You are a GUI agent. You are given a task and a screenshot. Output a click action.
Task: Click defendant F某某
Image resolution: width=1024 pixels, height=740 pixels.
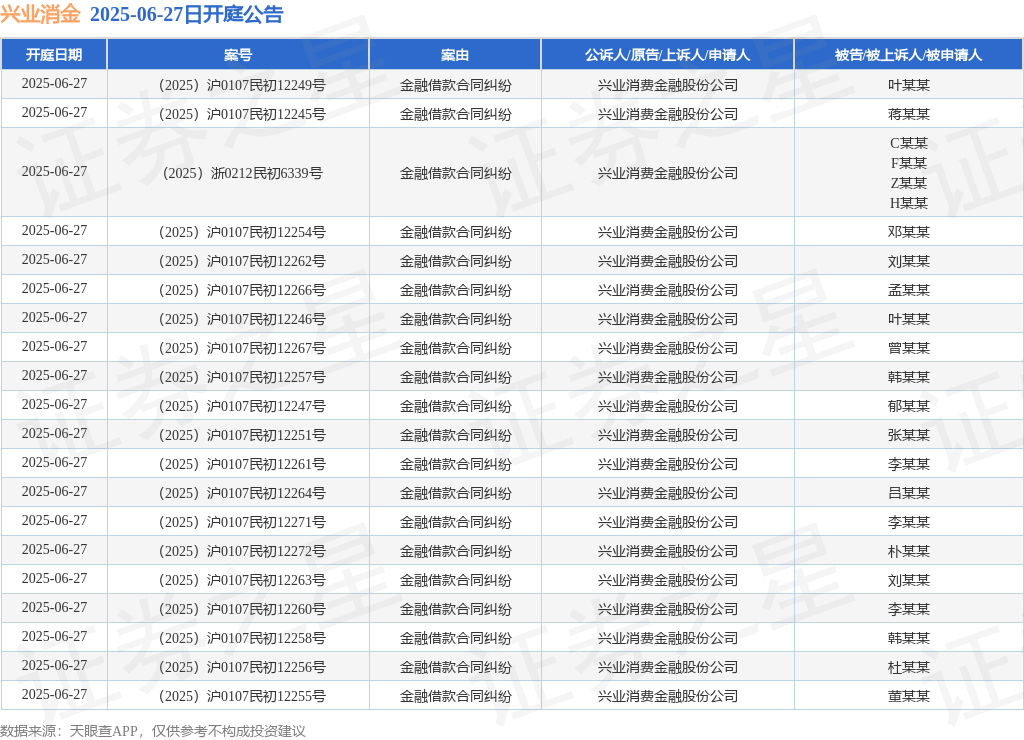coord(908,163)
